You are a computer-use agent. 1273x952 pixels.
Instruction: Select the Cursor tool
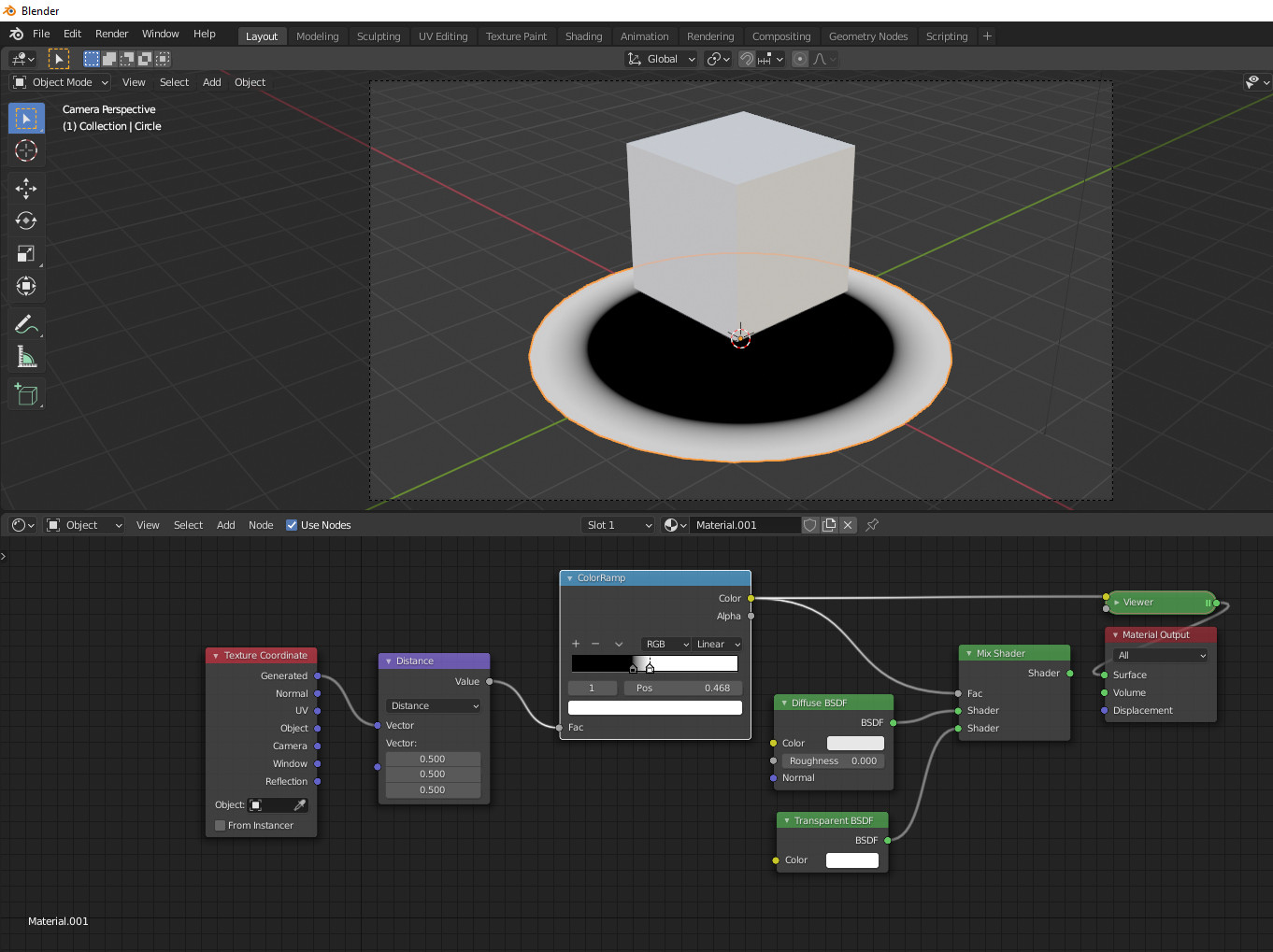coord(26,150)
